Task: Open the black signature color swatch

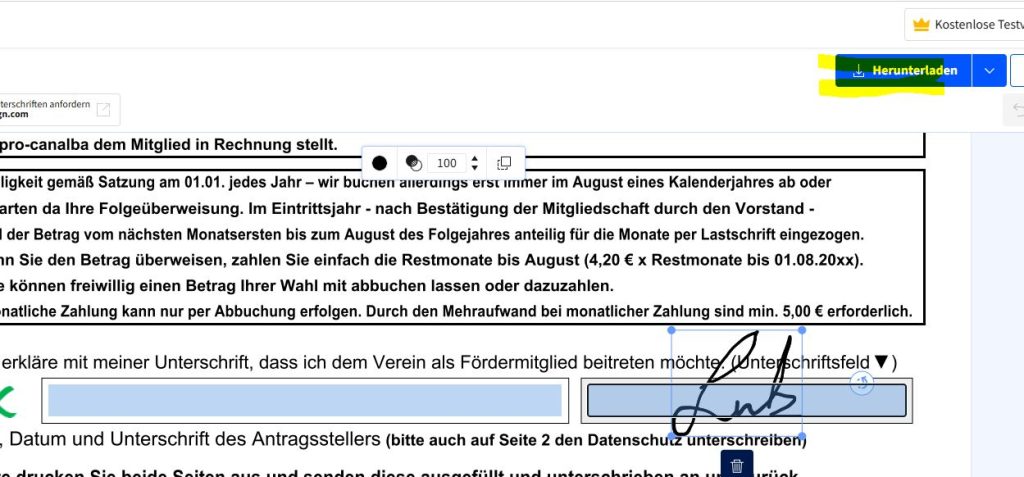Action: coord(380,163)
